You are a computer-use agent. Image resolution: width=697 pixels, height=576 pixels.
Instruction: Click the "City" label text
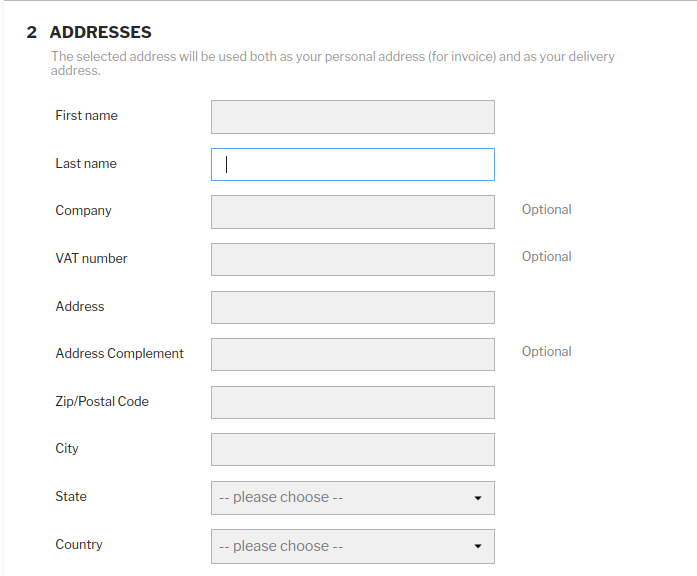[x=67, y=449]
